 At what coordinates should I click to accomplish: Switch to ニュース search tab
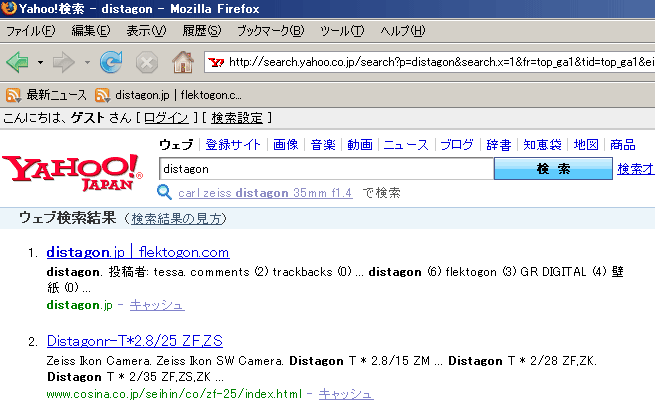pyautogui.click(x=406, y=144)
